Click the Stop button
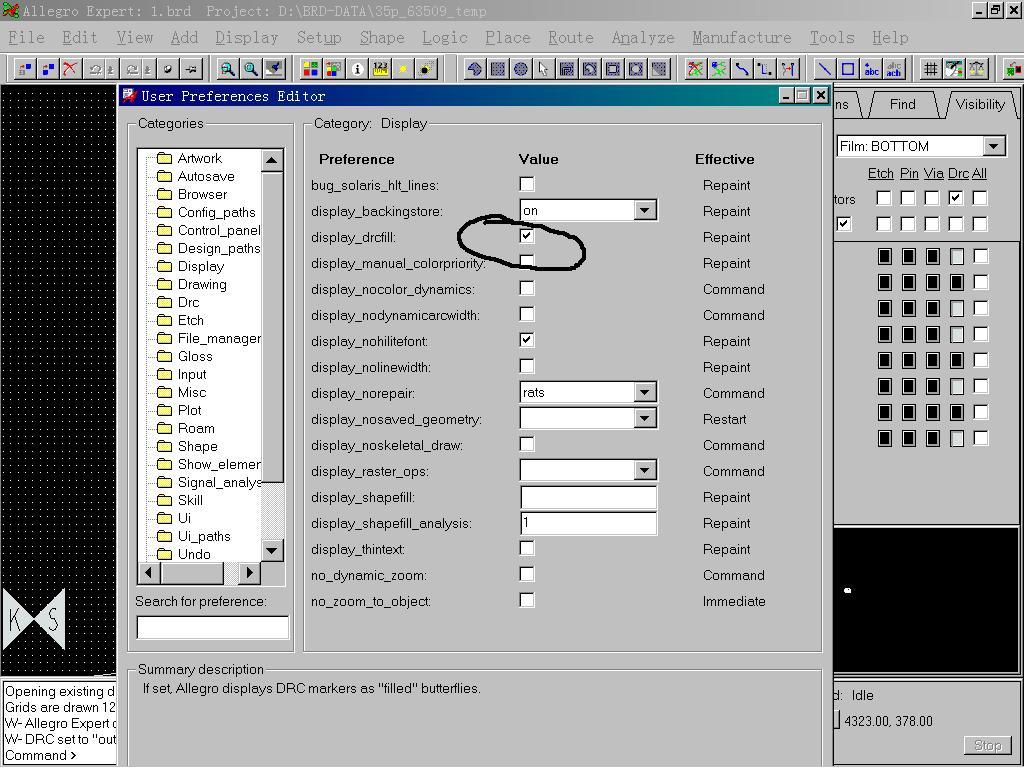This screenshot has height=768, width=1024. coord(987,745)
